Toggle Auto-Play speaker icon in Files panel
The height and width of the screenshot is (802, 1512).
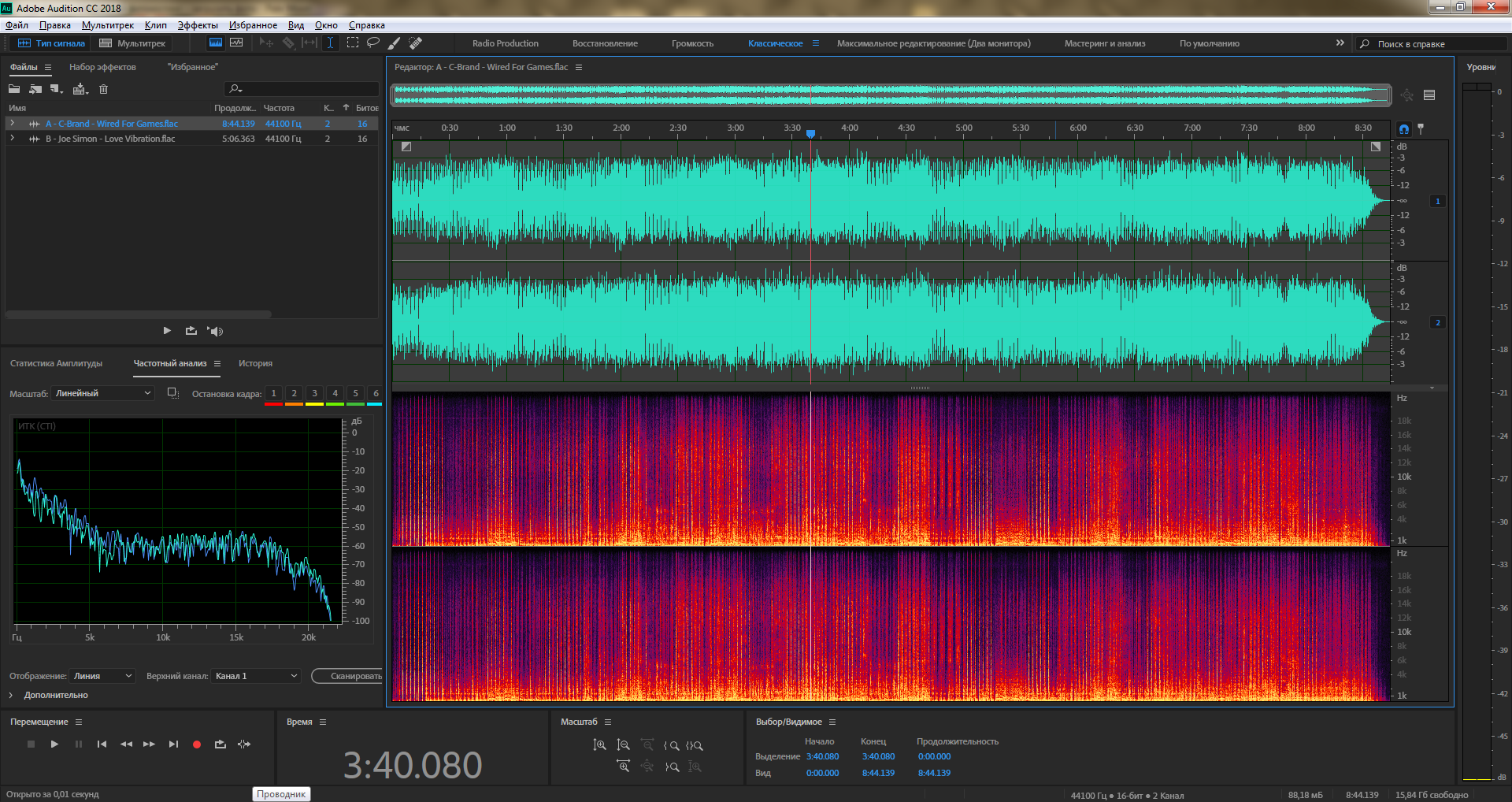click(x=215, y=331)
